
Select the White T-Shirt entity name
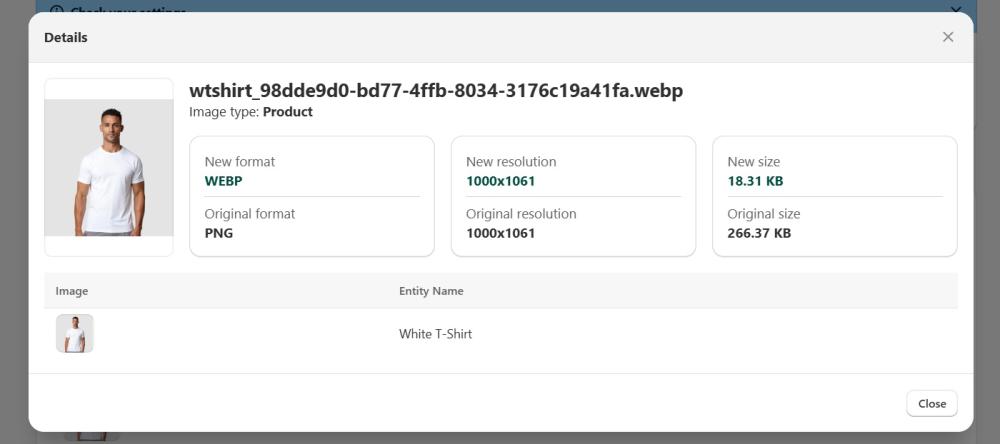435,334
